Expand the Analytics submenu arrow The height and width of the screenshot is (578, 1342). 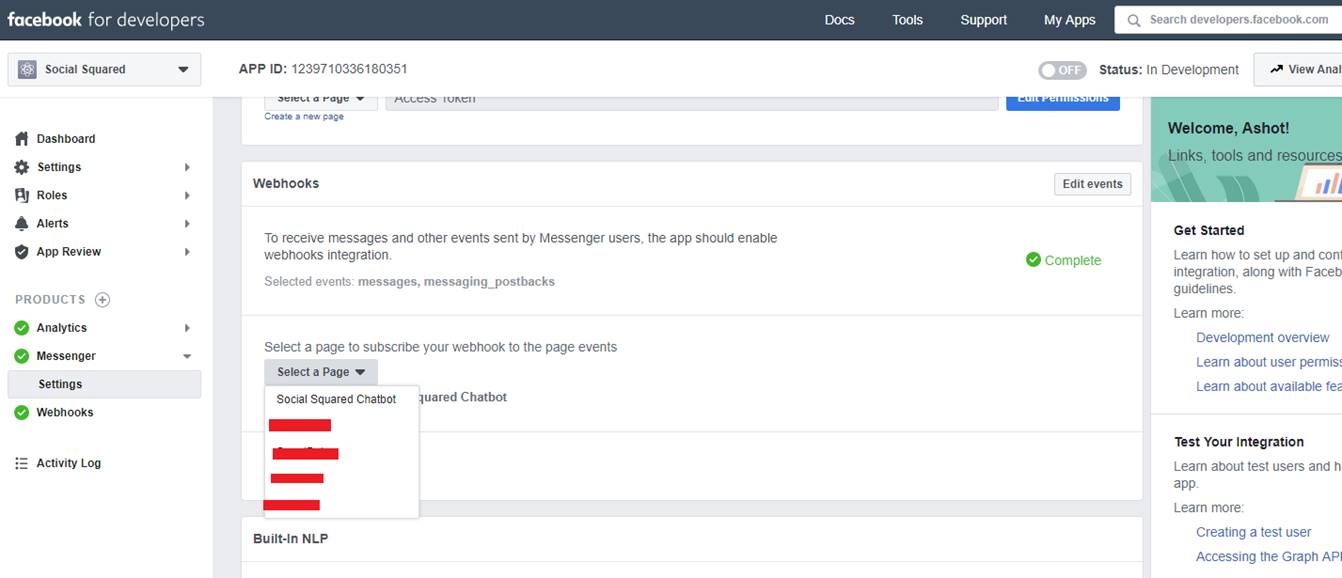tap(186, 328)
